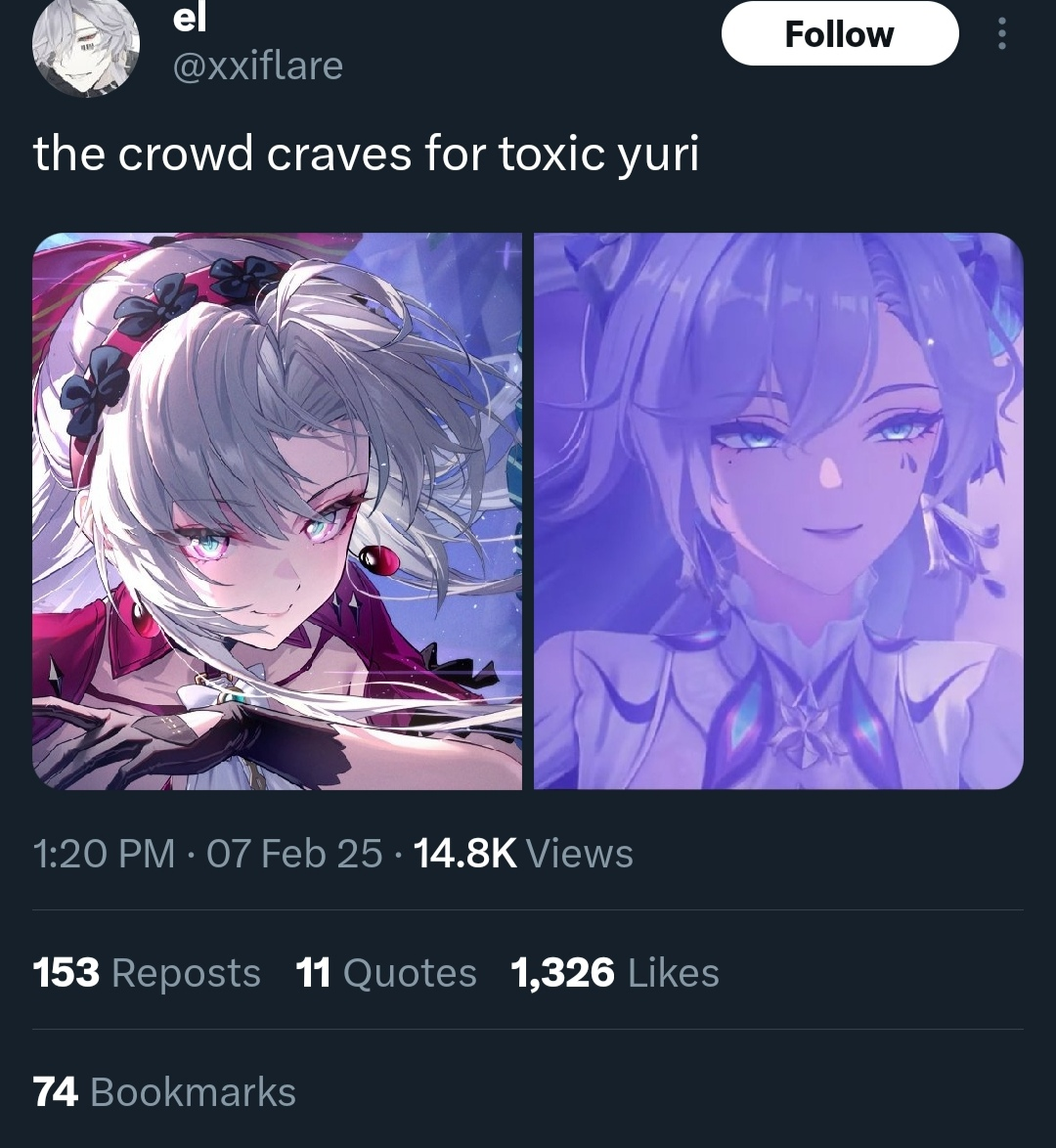Screen dimensions: 1056x1148
Task: Click the 11 quote count number
Action: (x=314, y=973)
